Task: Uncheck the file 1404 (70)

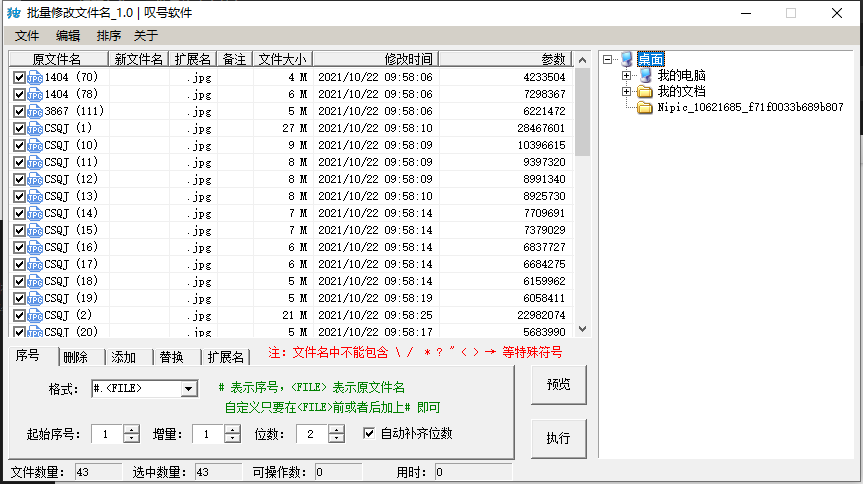Action: tap(19, 78)
